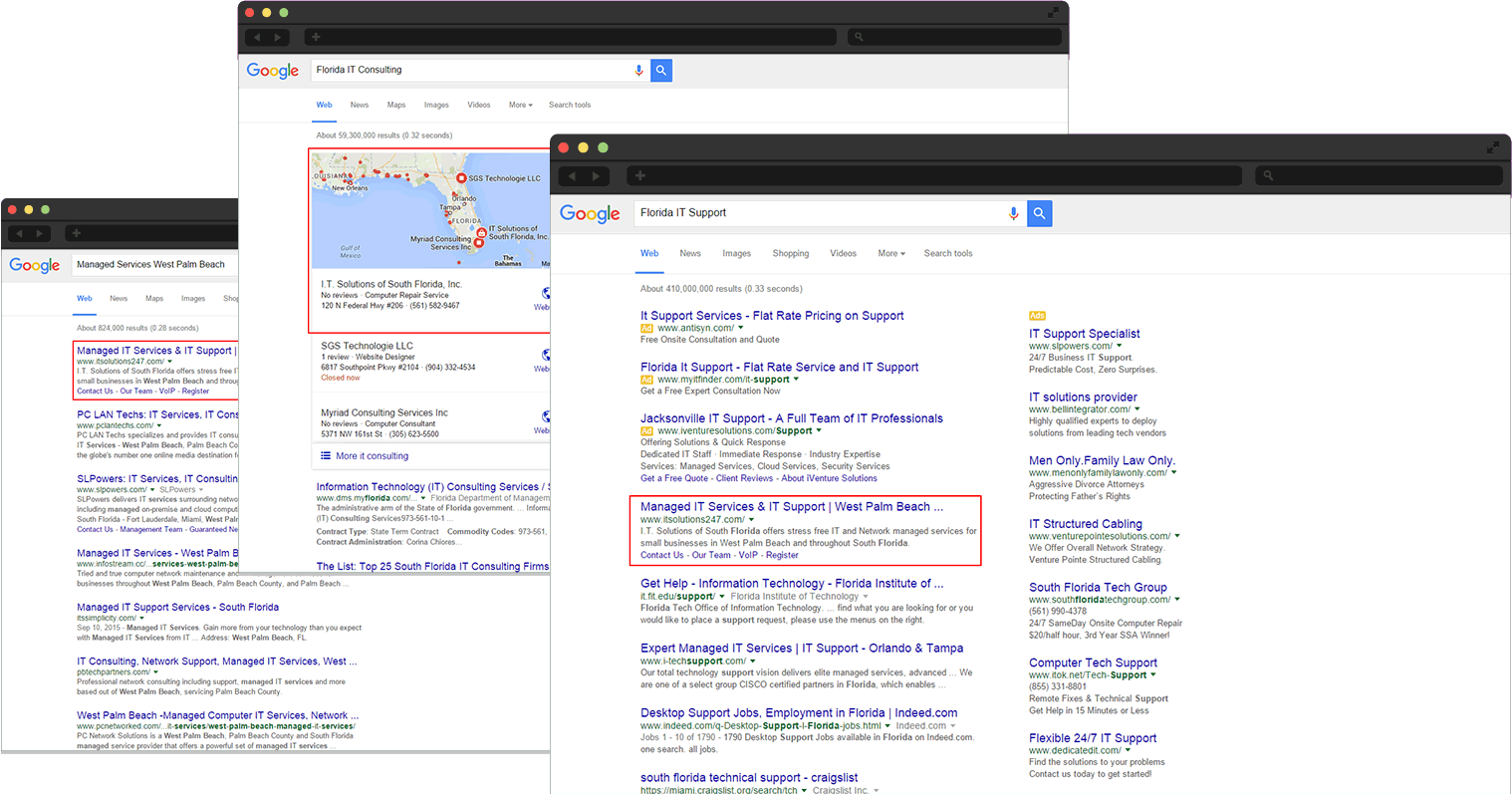Open new tab plus in Florida IT Support window

[639, 175]
